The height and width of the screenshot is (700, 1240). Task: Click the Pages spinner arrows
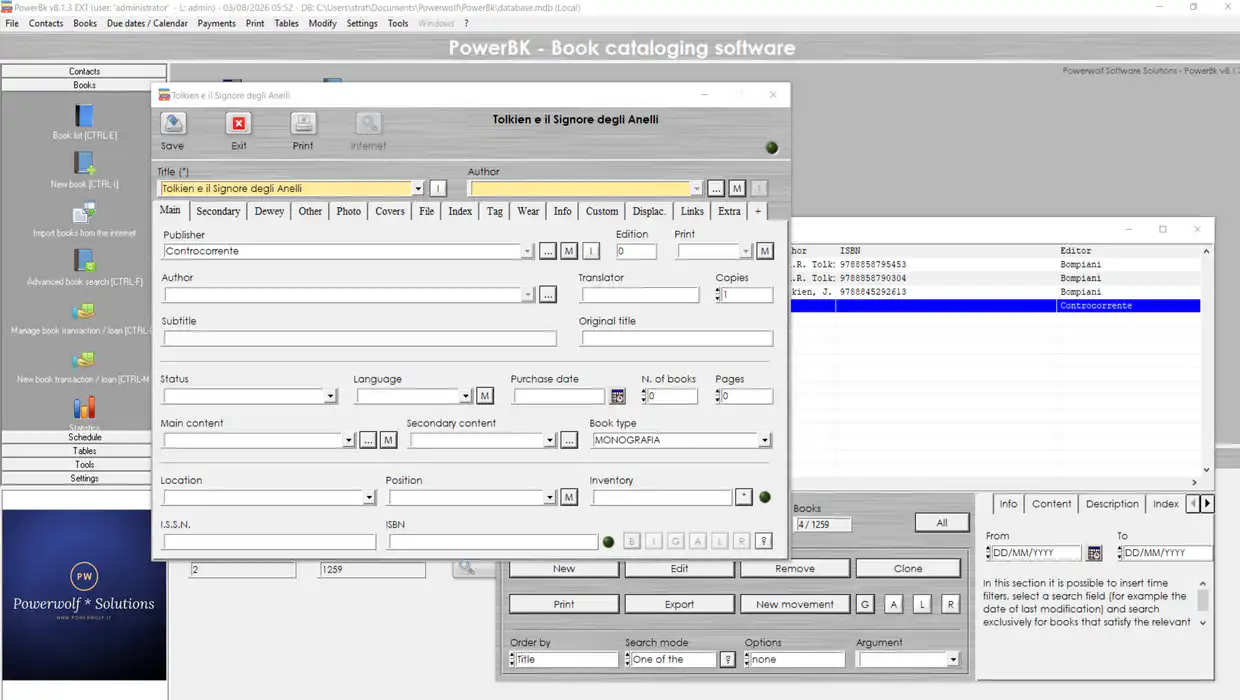tap(719, 396)
